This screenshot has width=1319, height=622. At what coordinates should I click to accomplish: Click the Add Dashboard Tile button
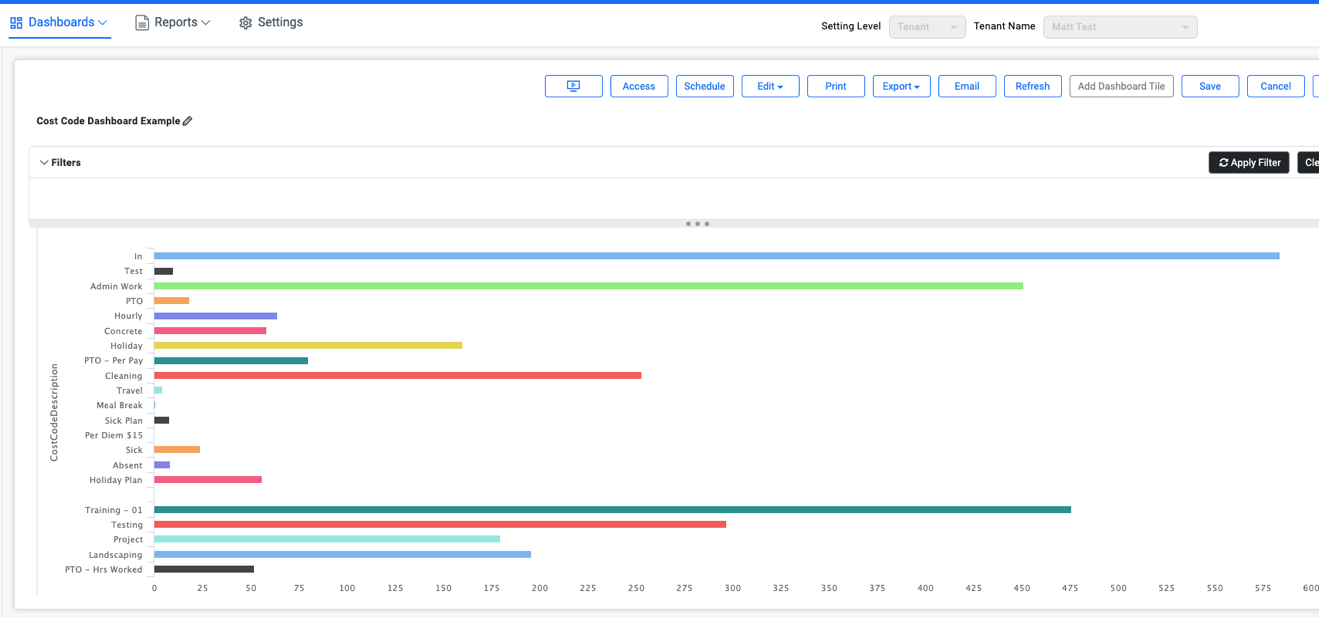1121,86
